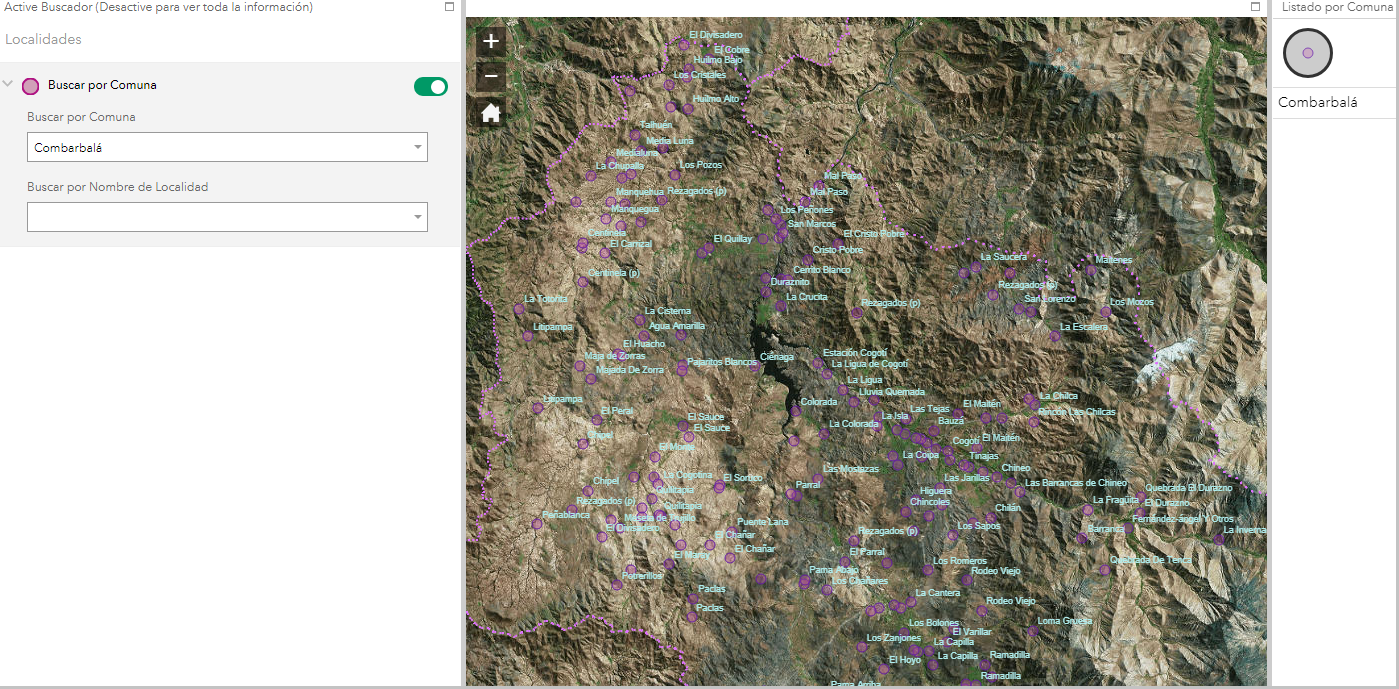
Task: Click inside the Nombre de Localidad field
Action: [215, 217]
